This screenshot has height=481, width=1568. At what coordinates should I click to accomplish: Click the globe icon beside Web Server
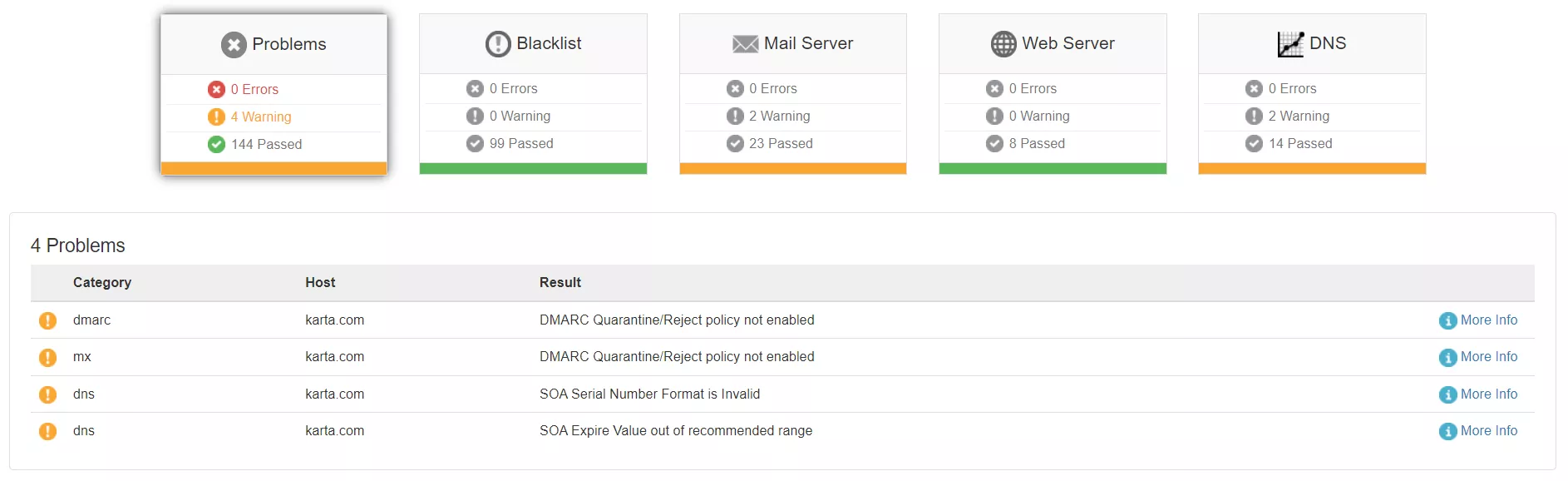pyautogui.click(x=1003, y=44)
